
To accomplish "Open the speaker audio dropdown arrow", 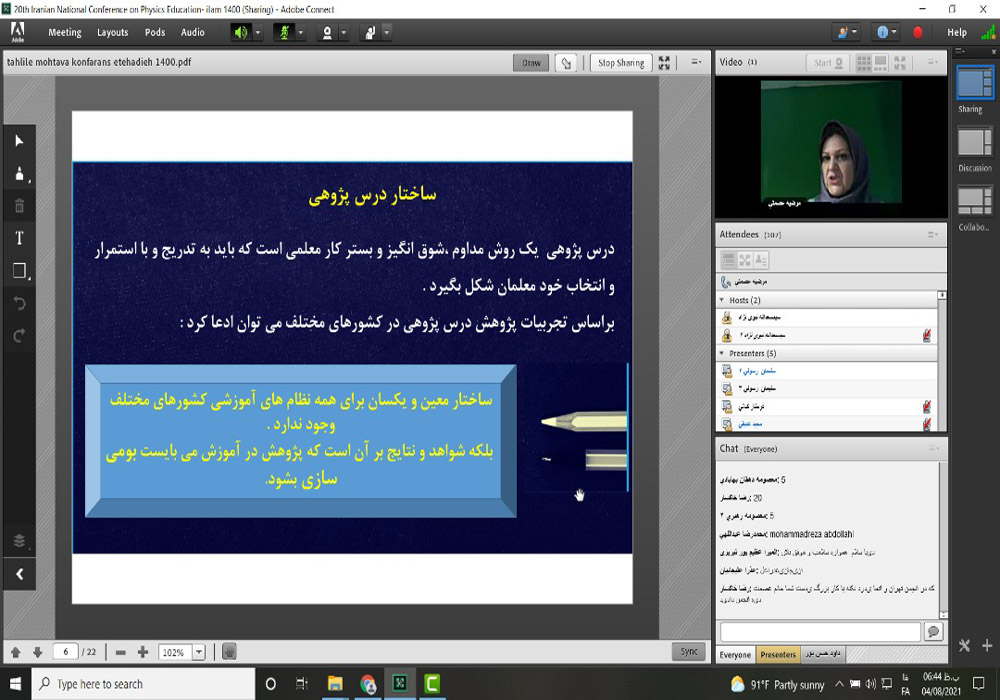I will tap(258, 32).
